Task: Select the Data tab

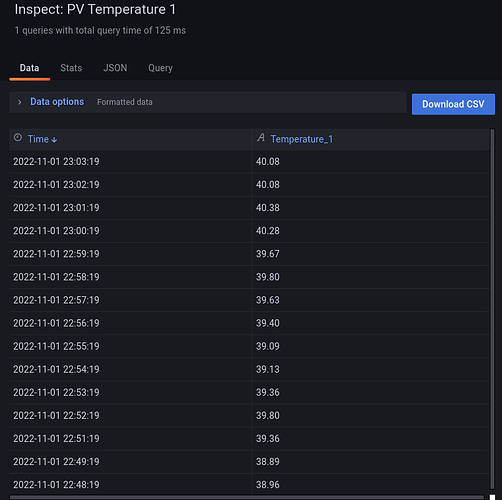Action: coord(29,68)
